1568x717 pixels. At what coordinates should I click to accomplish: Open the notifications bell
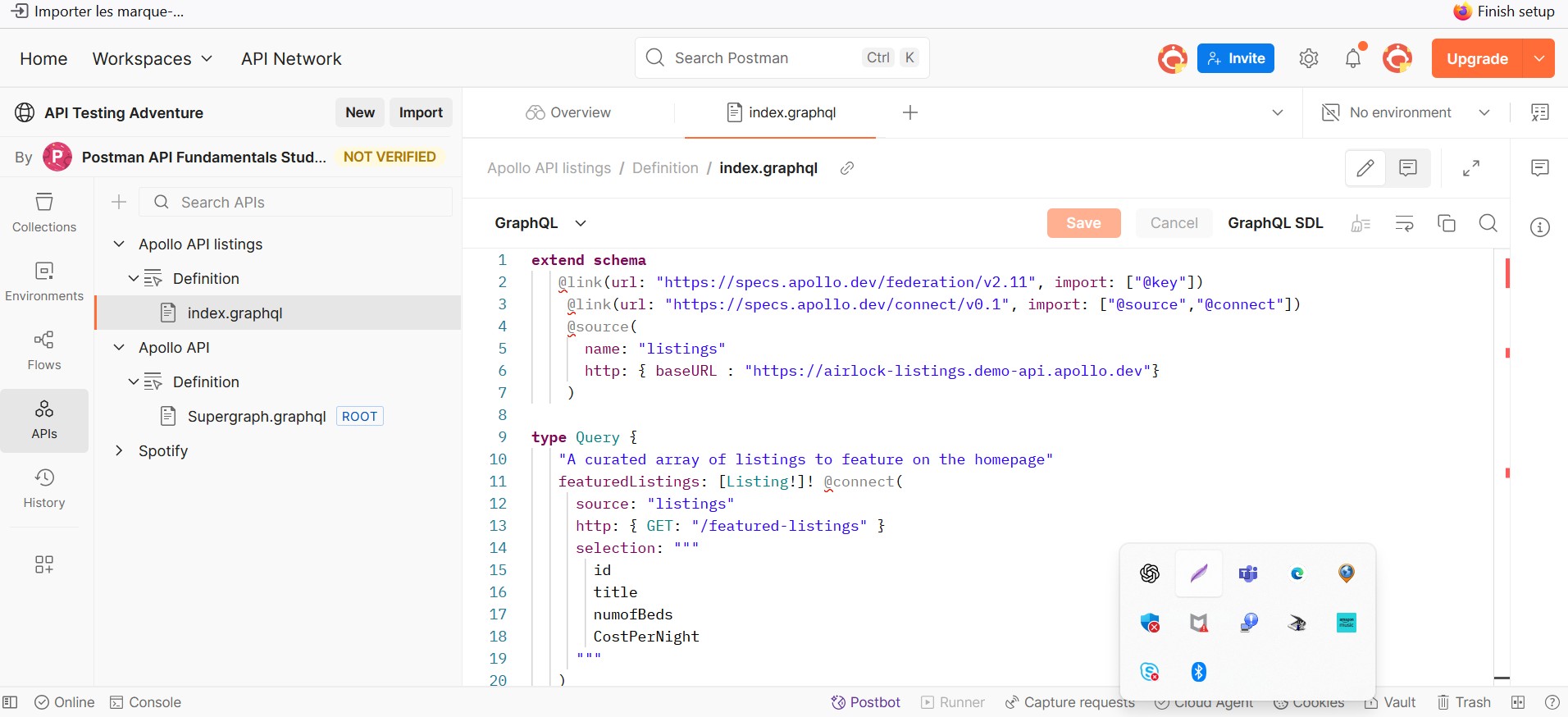(x=1353, y=58)
